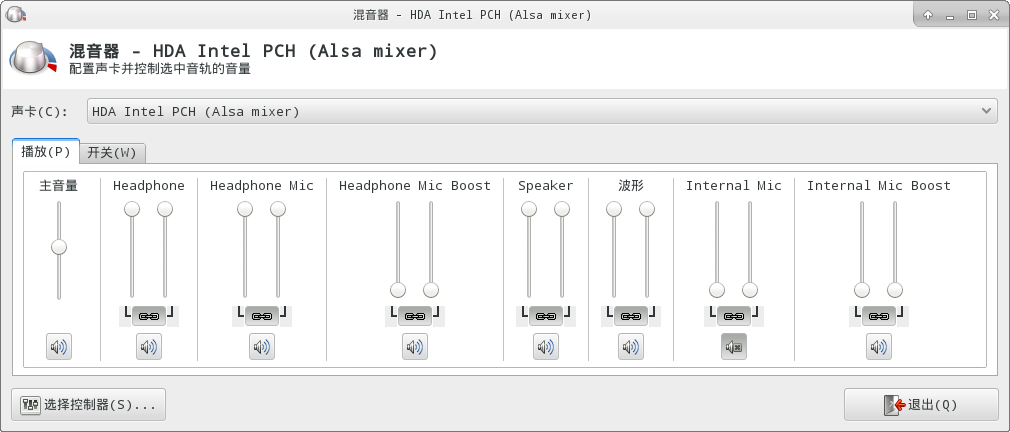This screenshot has width=1010, height=432.
Task: Click the left Internal Mic Boost slider handle
Action: pyautogui.click(x=862, y=290)
